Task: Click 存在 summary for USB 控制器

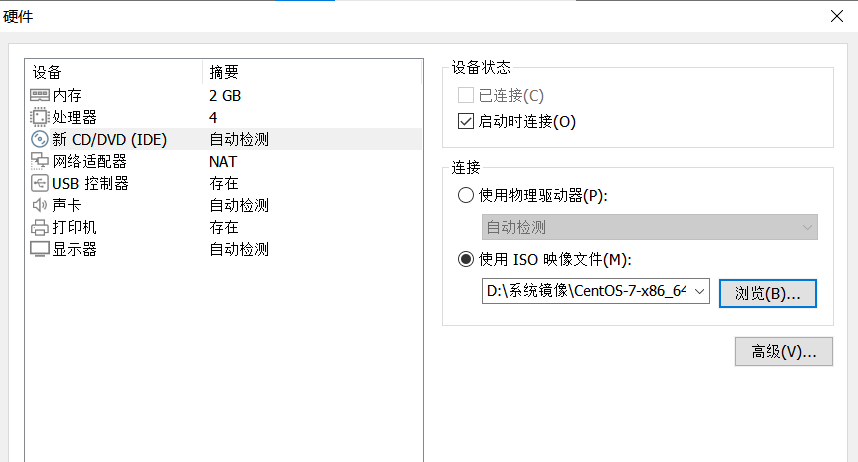Action: click(x=224, y=183)
